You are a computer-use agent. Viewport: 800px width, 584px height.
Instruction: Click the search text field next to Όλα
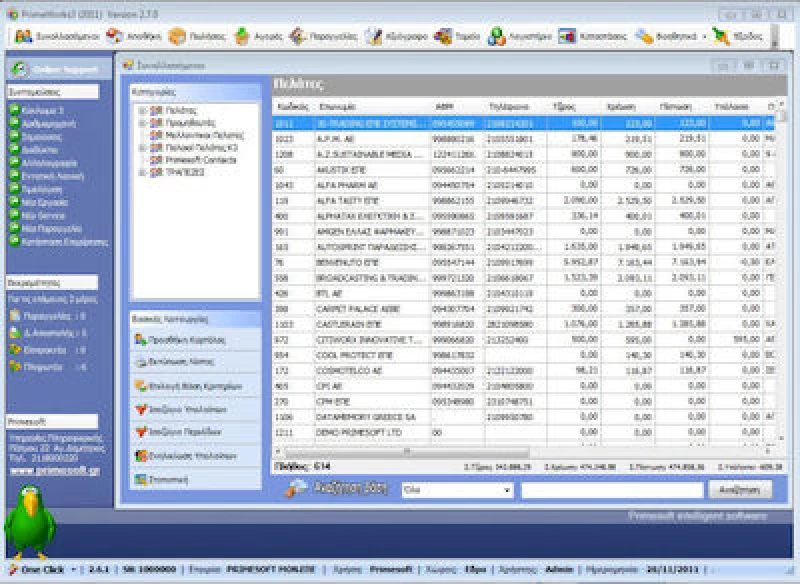point(612,490)
